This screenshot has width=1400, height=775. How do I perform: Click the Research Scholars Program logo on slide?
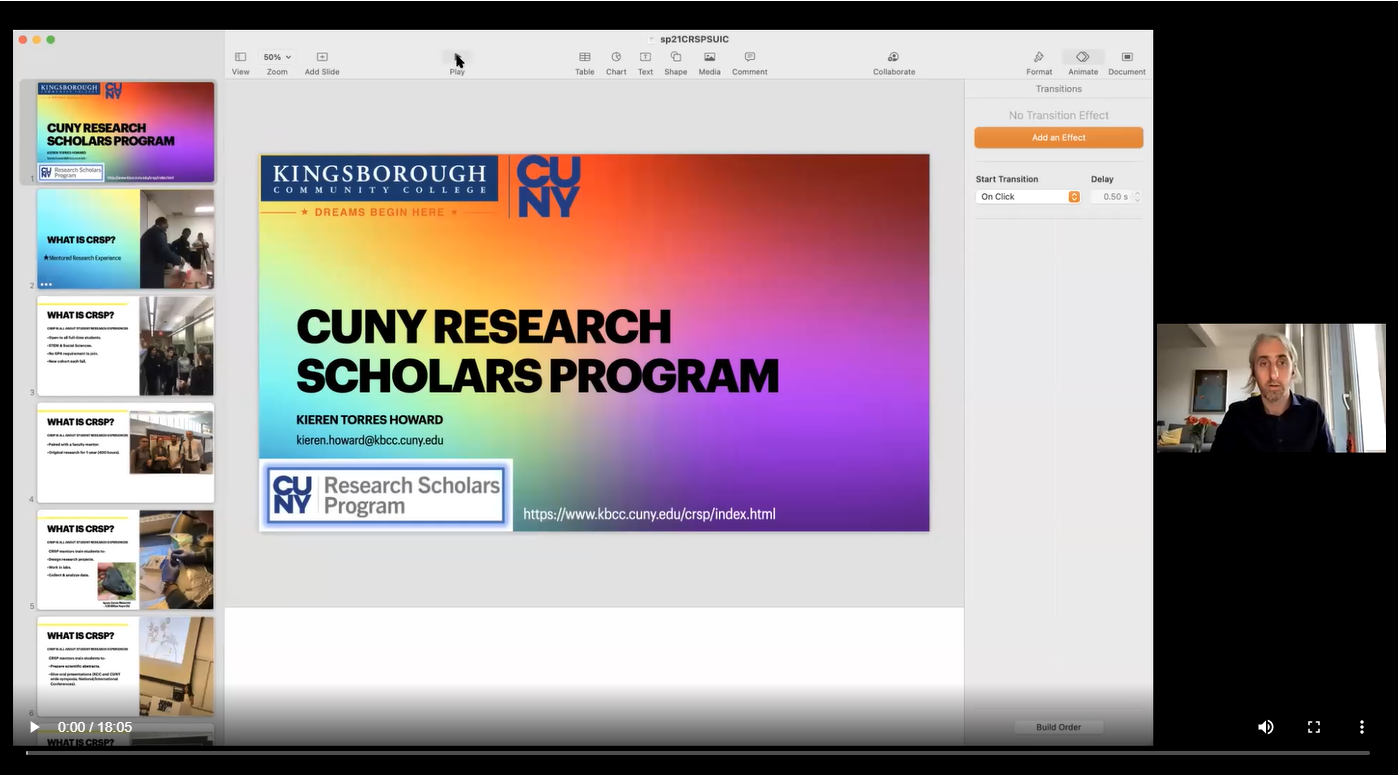click(x=386, y=495)
